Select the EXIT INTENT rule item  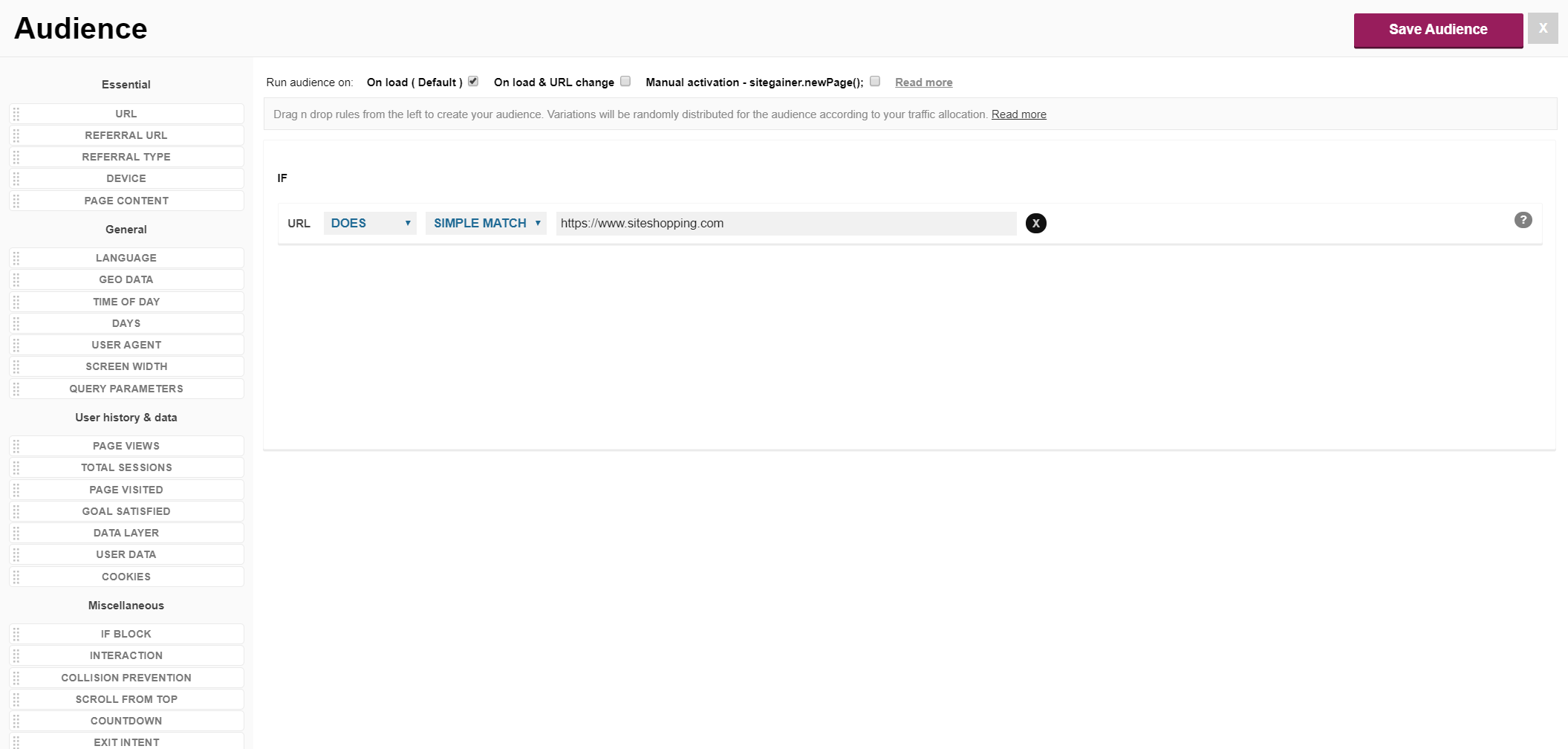coord(126,742)
